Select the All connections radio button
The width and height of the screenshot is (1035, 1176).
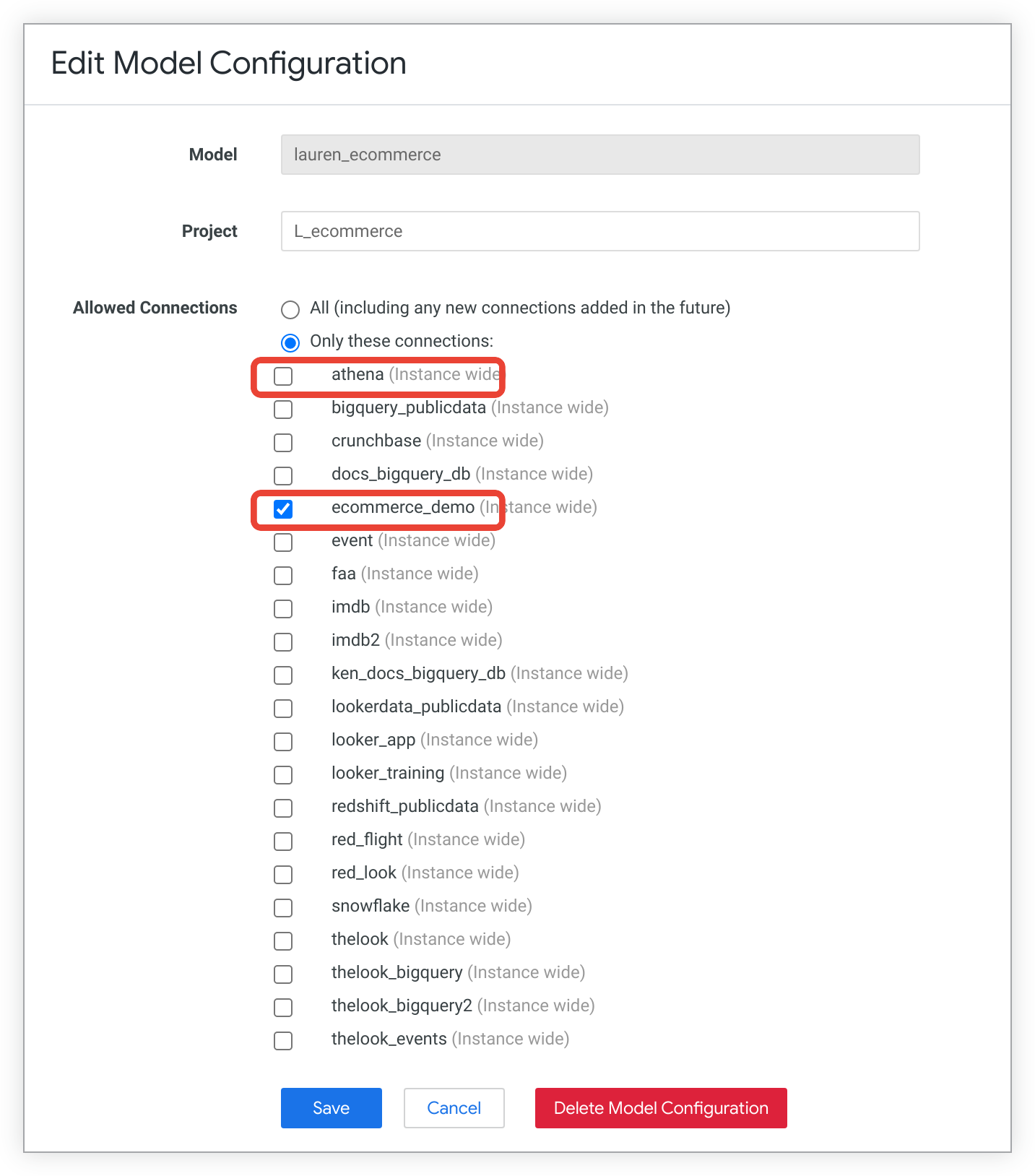290,310
